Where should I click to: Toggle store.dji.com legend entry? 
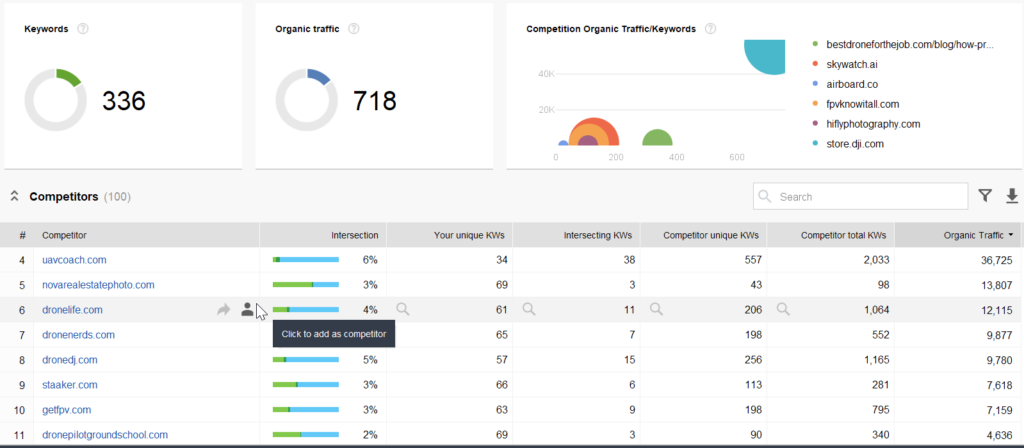point(846,144)
